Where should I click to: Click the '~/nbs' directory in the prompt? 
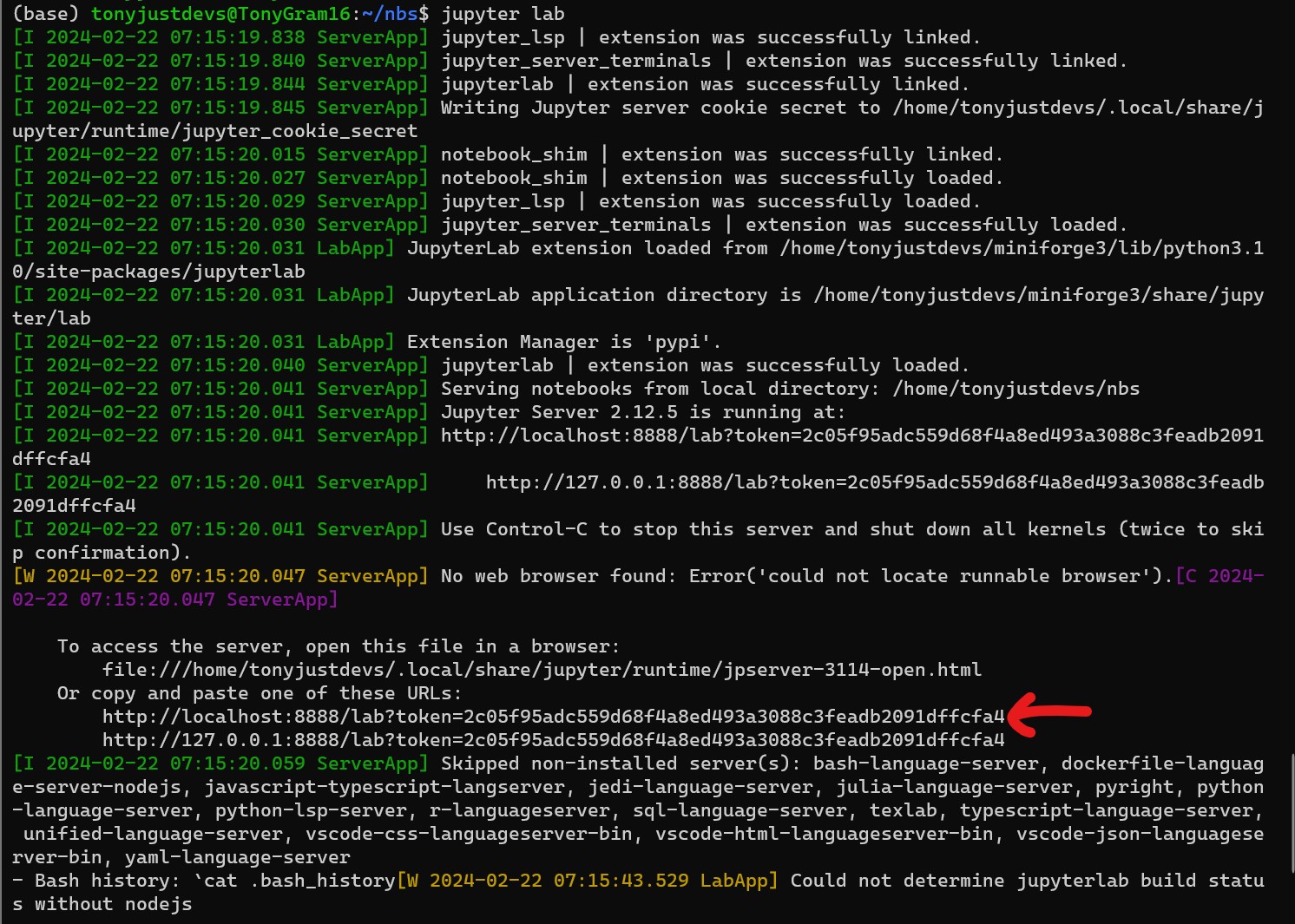tap(390, 14)
